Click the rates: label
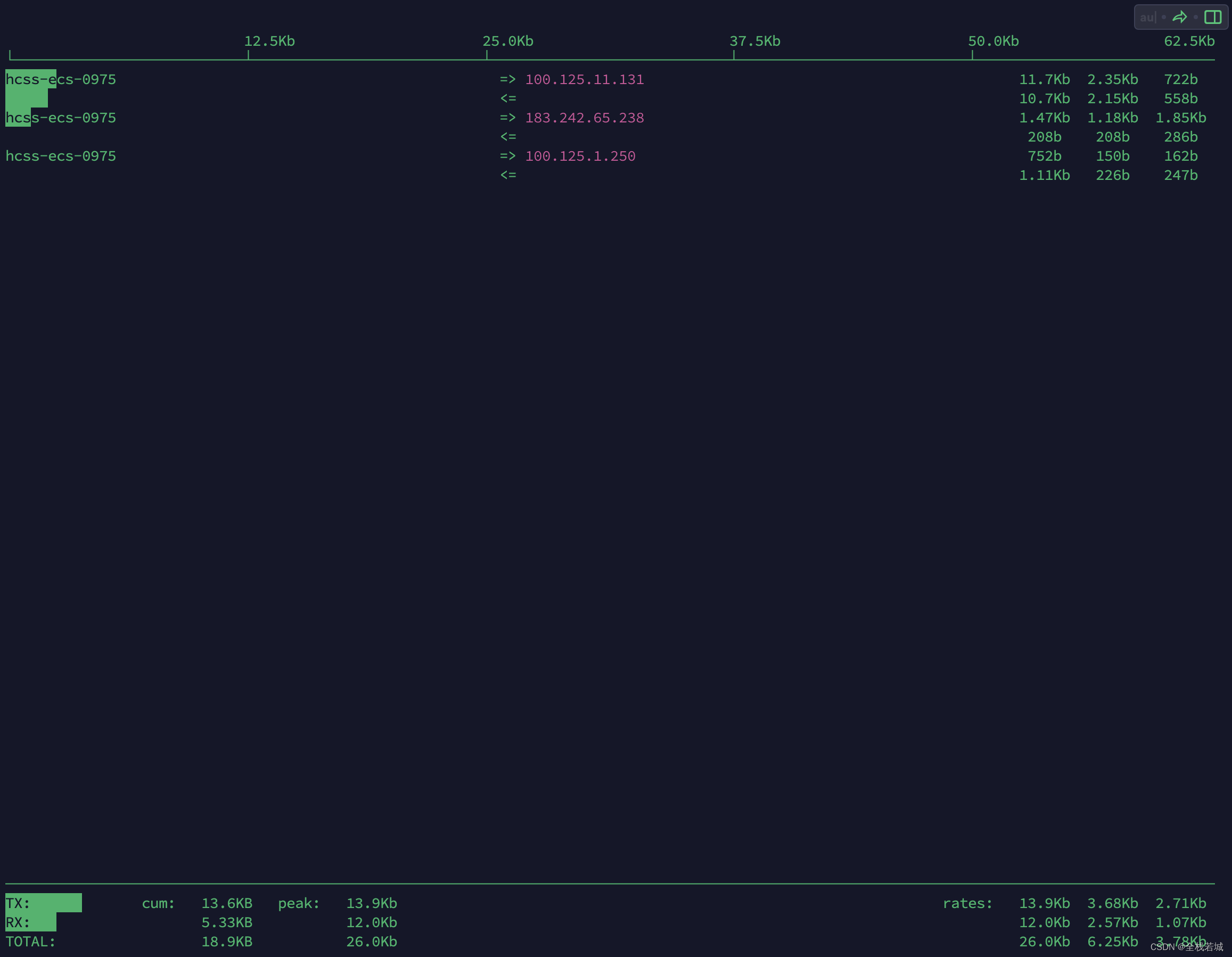Screen dimensions: 1232x957 pos(968,903)
